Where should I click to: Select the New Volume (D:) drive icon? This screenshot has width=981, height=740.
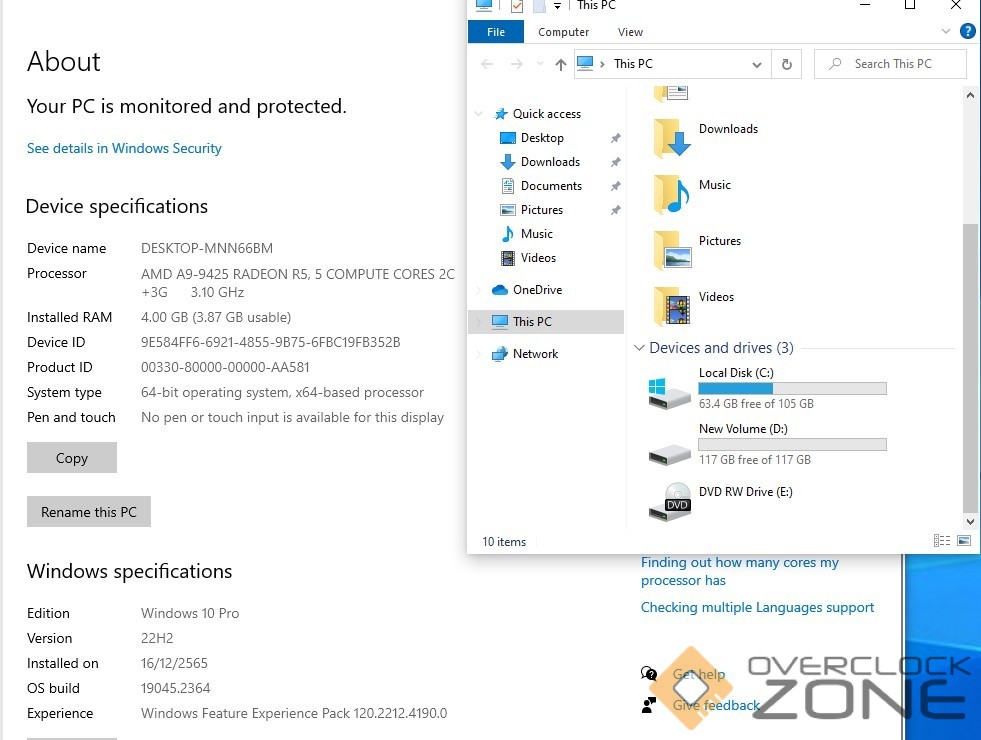[x=669, y=454]
